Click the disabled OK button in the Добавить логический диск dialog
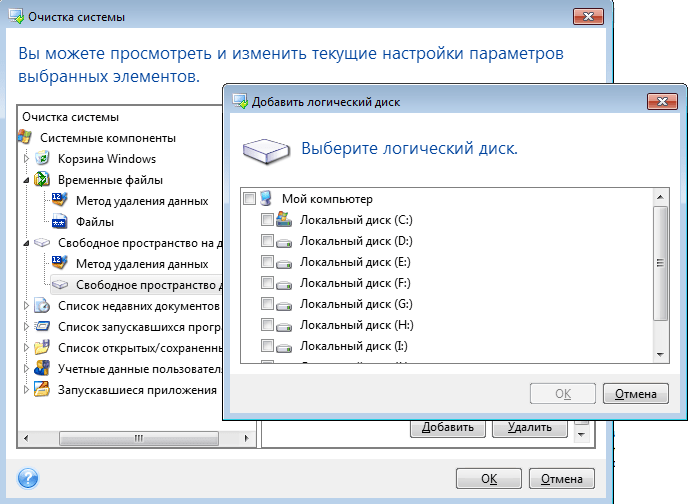Screen dimensions: 688x504 click(563, 393)
